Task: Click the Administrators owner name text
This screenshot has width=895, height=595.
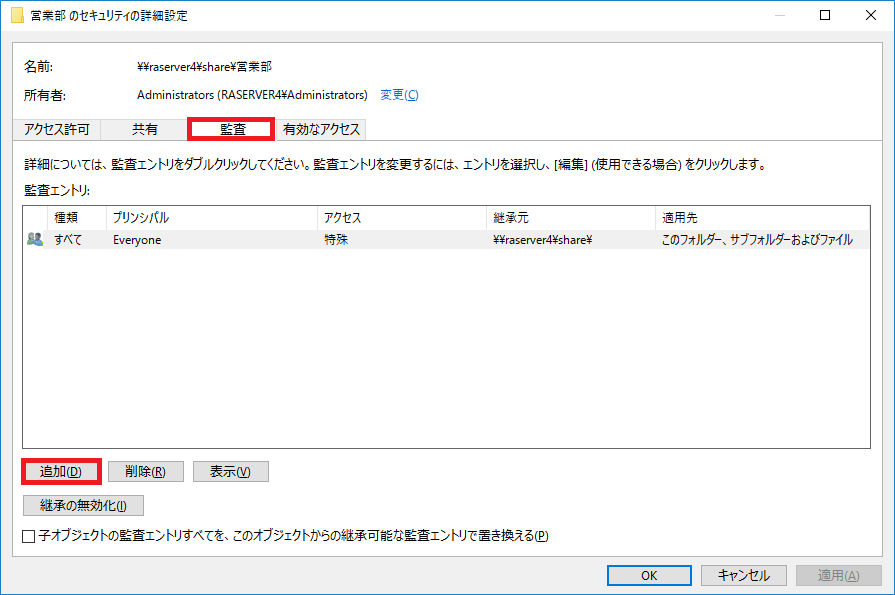Action: [x=252, y=95]
